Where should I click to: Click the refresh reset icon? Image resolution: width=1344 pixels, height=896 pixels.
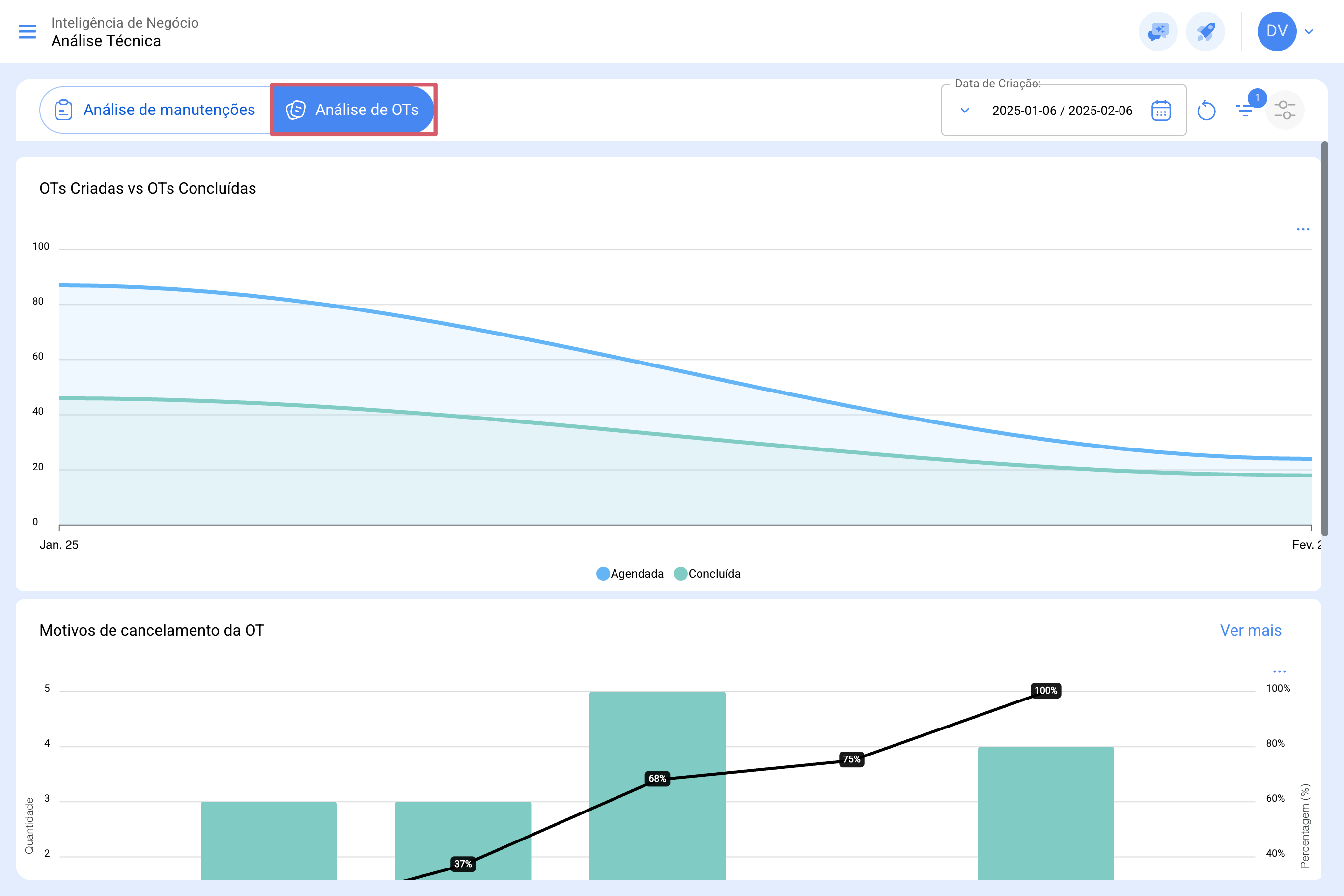click(1206, 111)
